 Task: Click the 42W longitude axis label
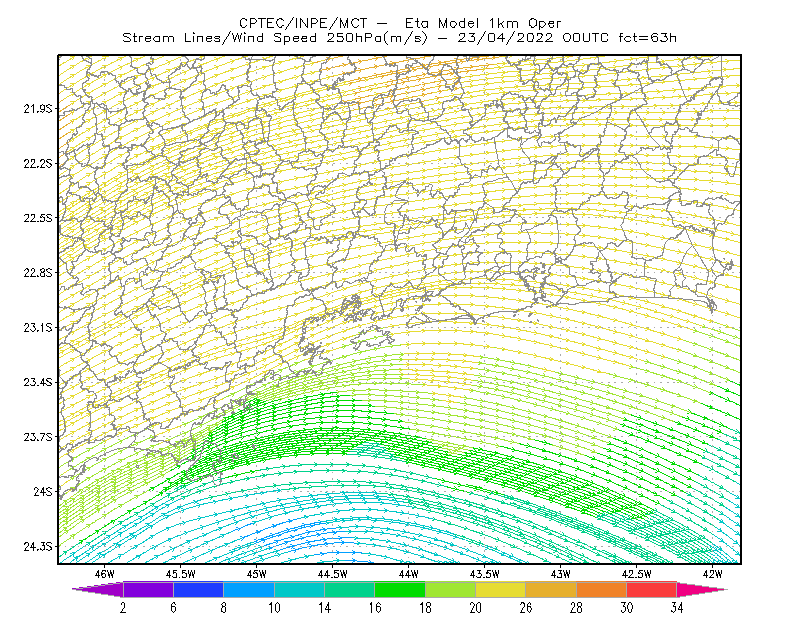pyautogui.click(x=712, y=574)
